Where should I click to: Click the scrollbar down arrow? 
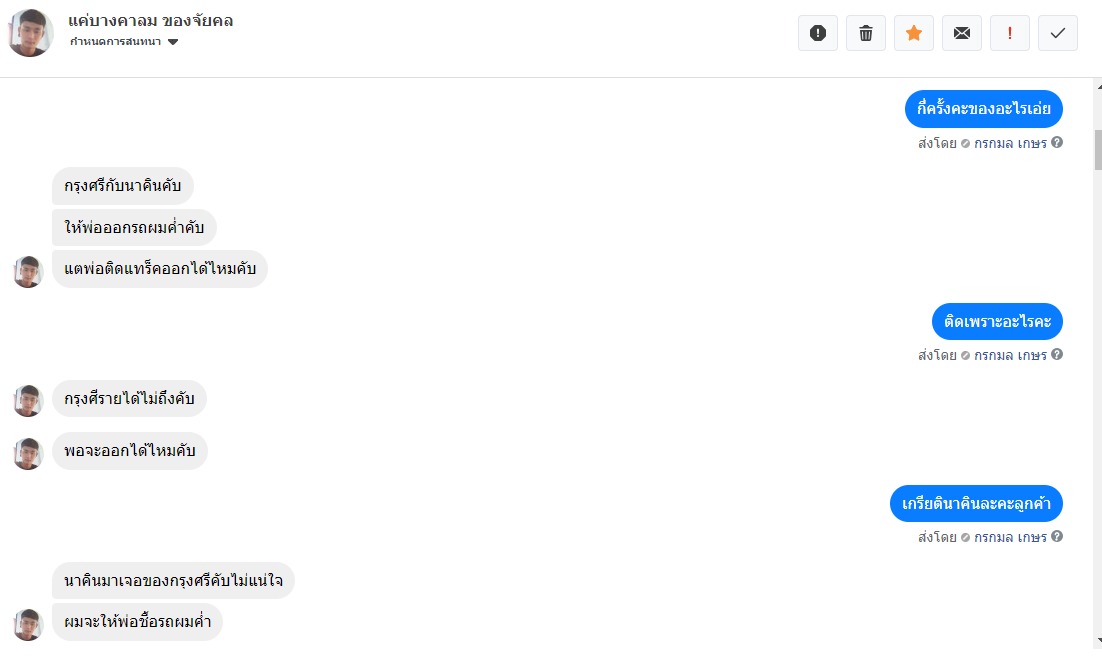click(1096, 639)
